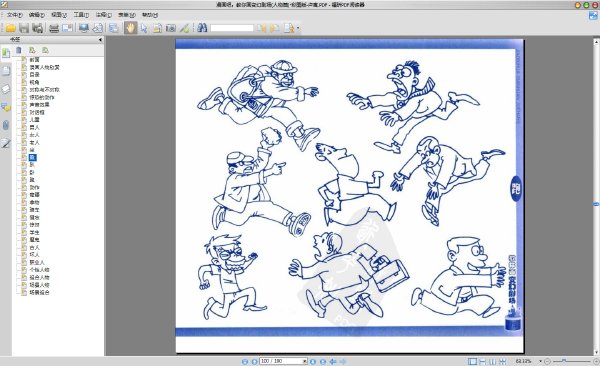Open the Layers side panel icon

6,89
